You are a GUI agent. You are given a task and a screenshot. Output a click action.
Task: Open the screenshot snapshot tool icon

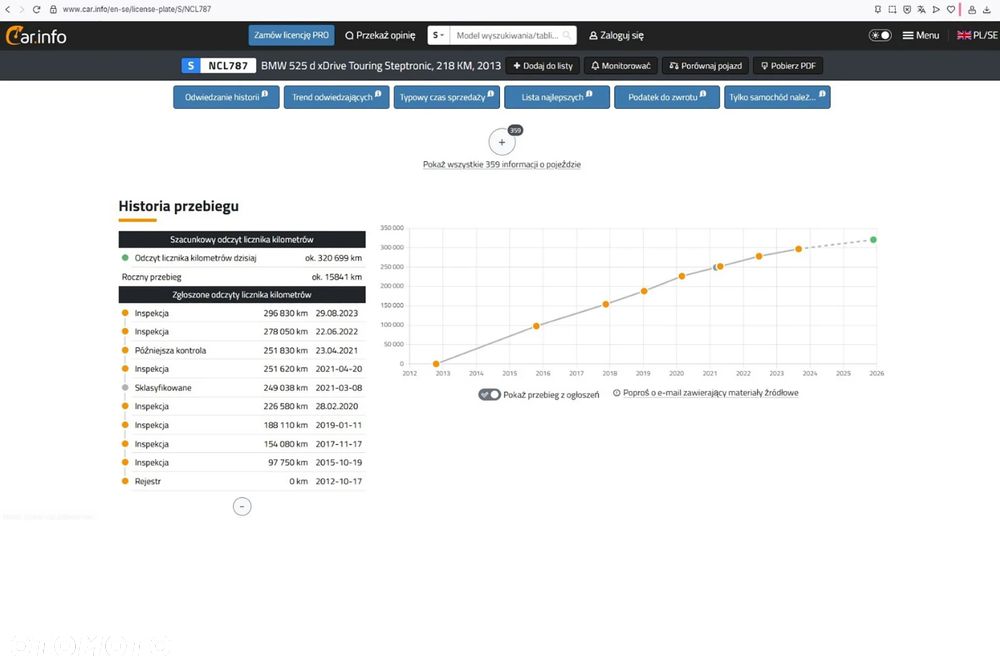pos(892,9)
